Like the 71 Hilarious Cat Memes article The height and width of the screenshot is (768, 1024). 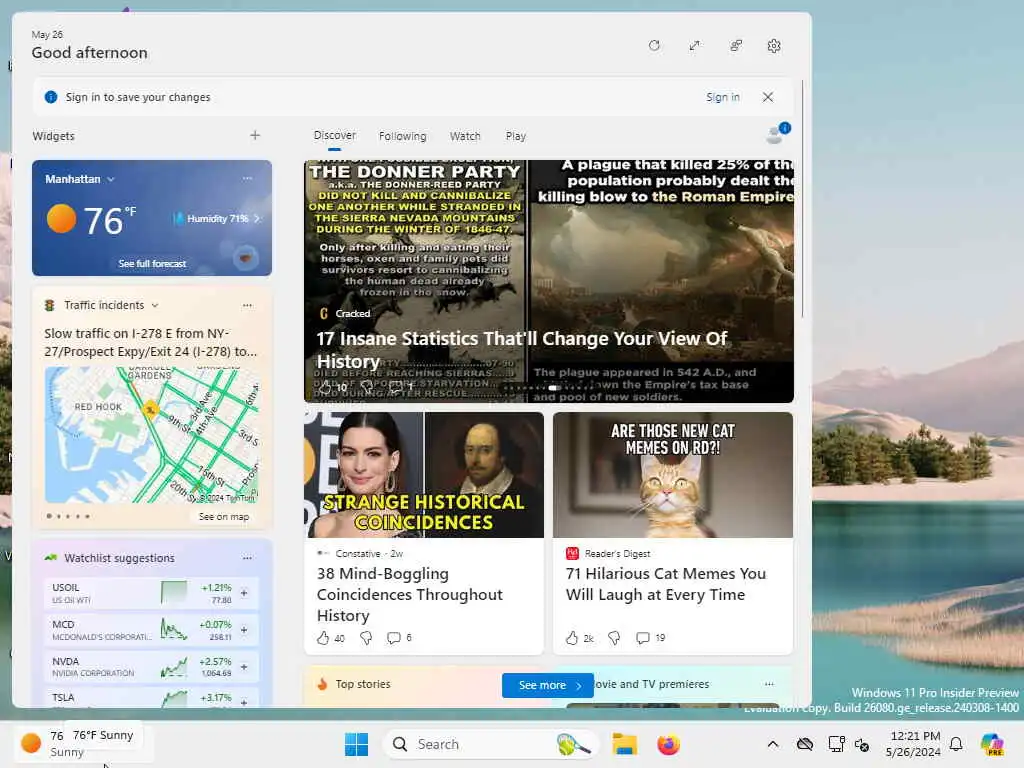[x=571, y=638]
